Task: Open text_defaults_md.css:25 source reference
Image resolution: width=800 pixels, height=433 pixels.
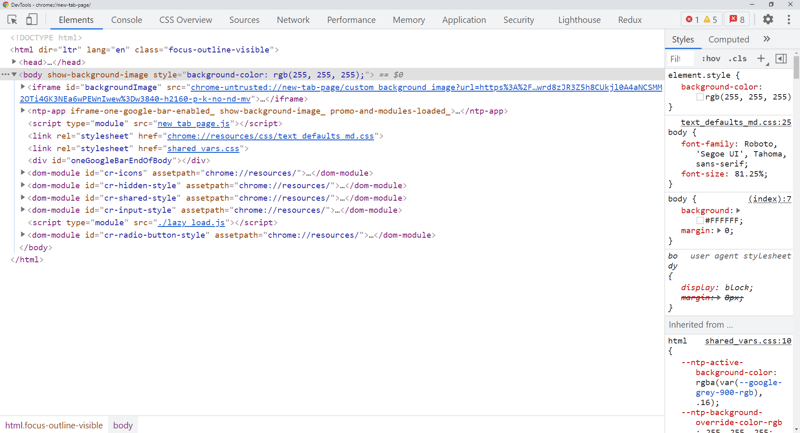Action: coord(736,122)
